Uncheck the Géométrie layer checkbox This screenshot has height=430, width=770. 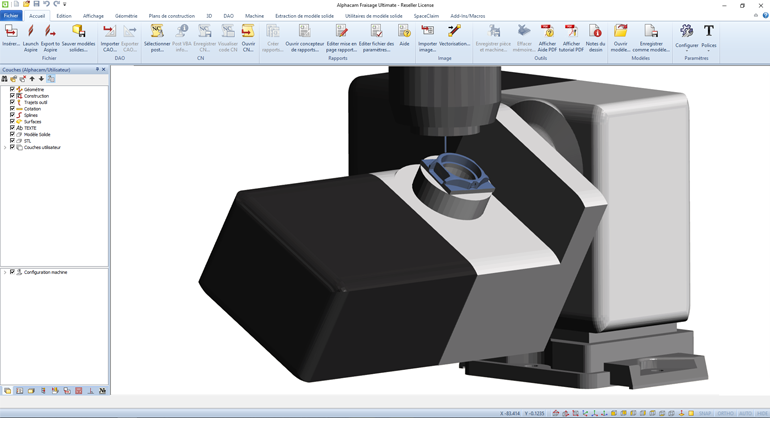[x=12, y=90]
